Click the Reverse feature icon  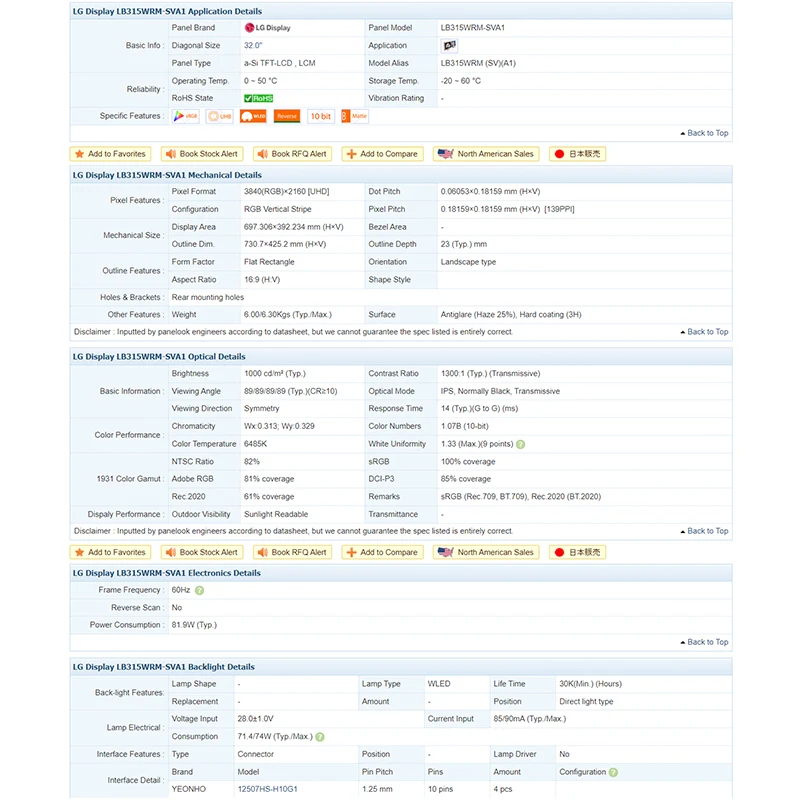click(287, 116)
